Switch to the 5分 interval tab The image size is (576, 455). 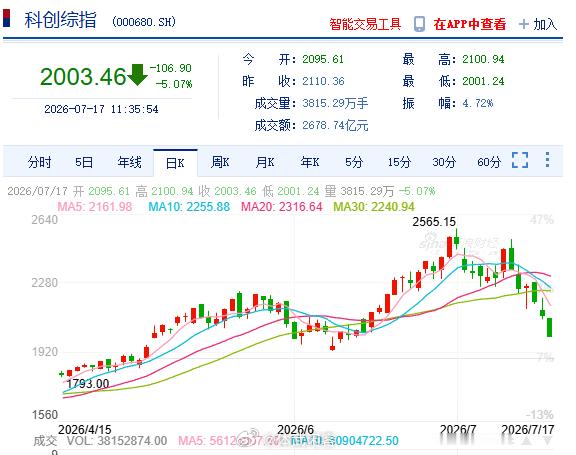pyautogui.click(x=354, y=162)
